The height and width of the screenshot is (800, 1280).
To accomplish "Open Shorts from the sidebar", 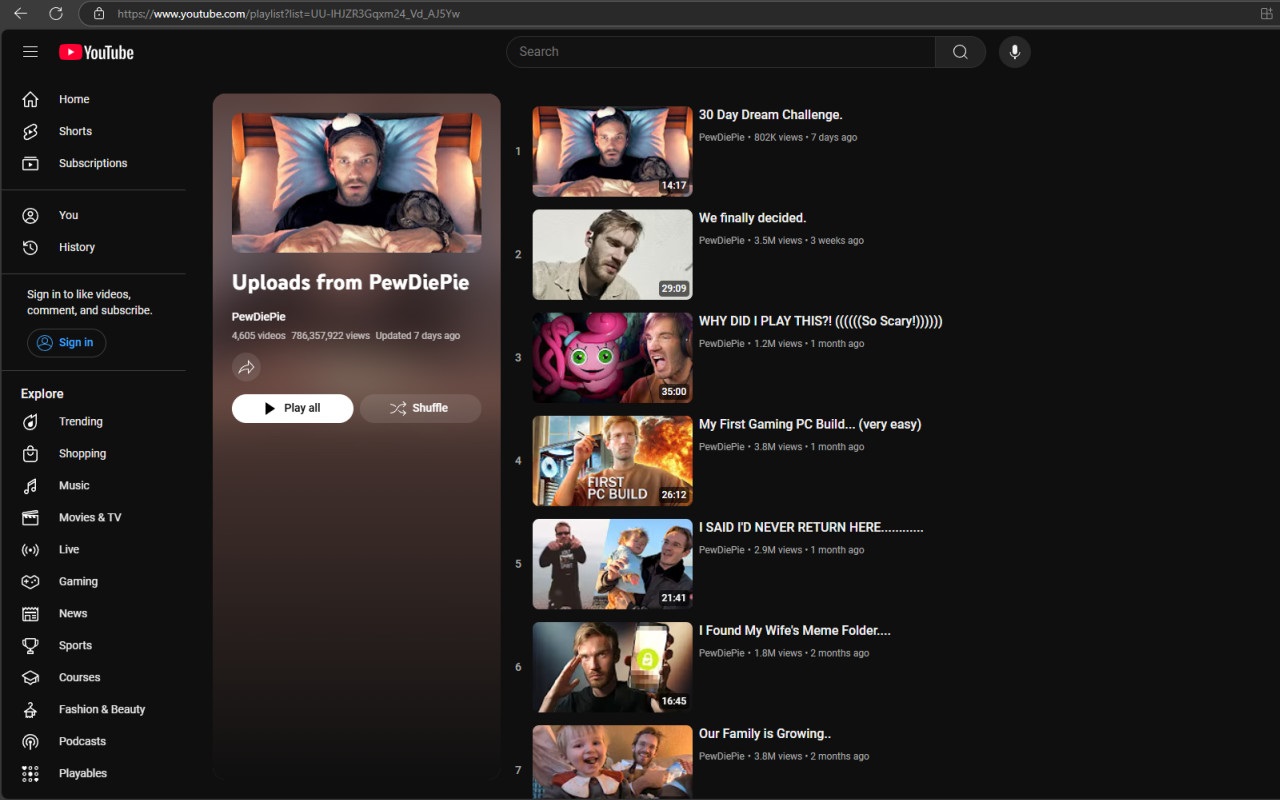I will [x=75, y=131].
